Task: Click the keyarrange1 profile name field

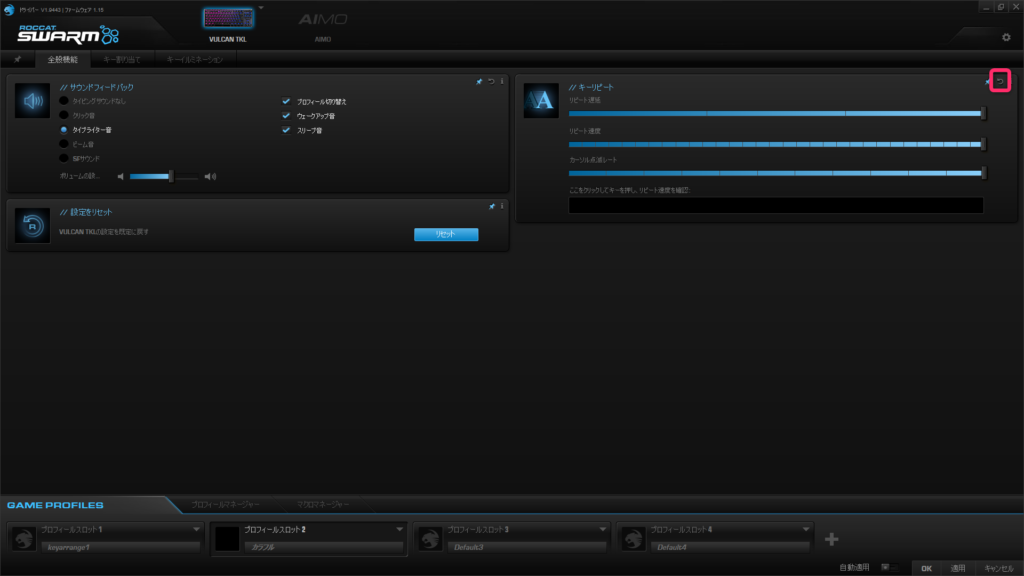Action: click(120, 547)
